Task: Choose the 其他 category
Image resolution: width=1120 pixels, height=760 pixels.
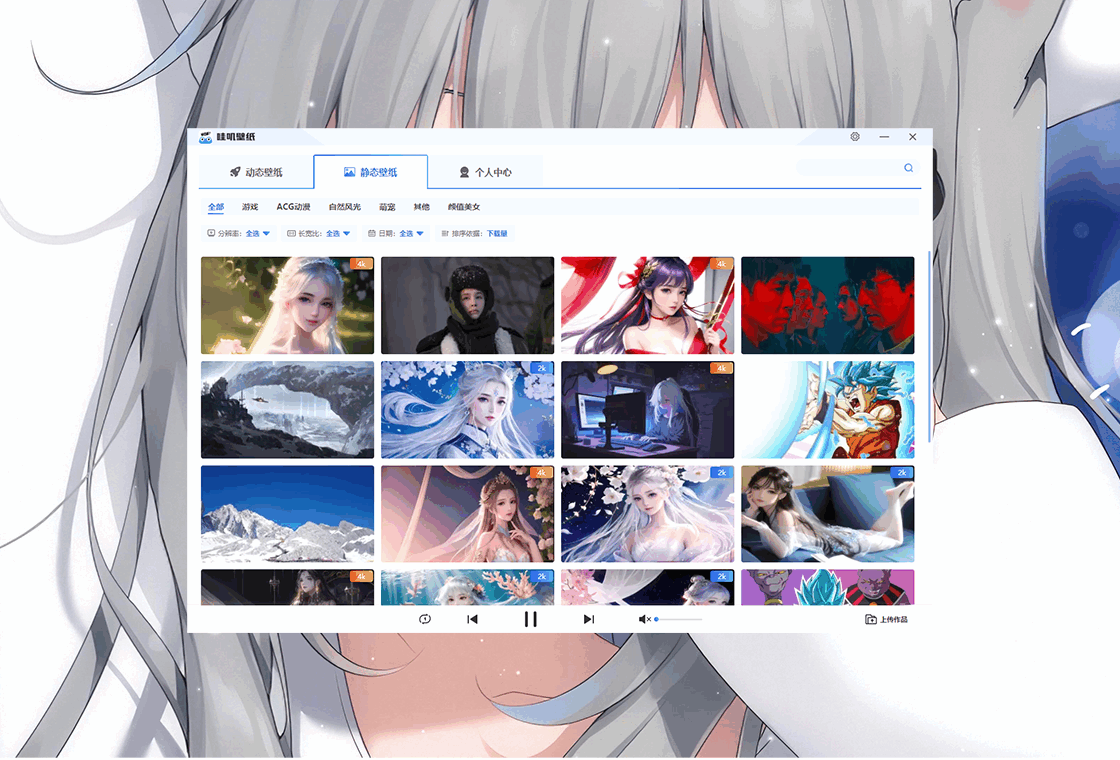Action: pos(421,207)
